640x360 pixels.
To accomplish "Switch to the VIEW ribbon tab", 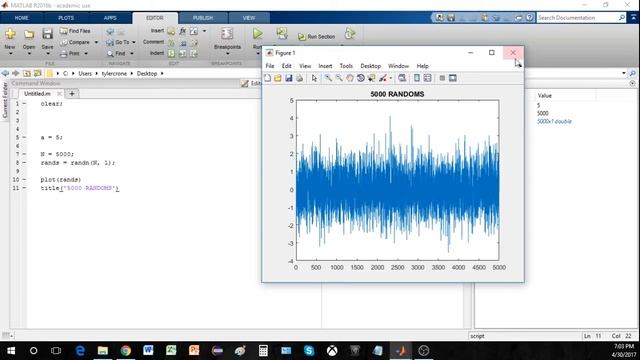I will pos(249,18).
